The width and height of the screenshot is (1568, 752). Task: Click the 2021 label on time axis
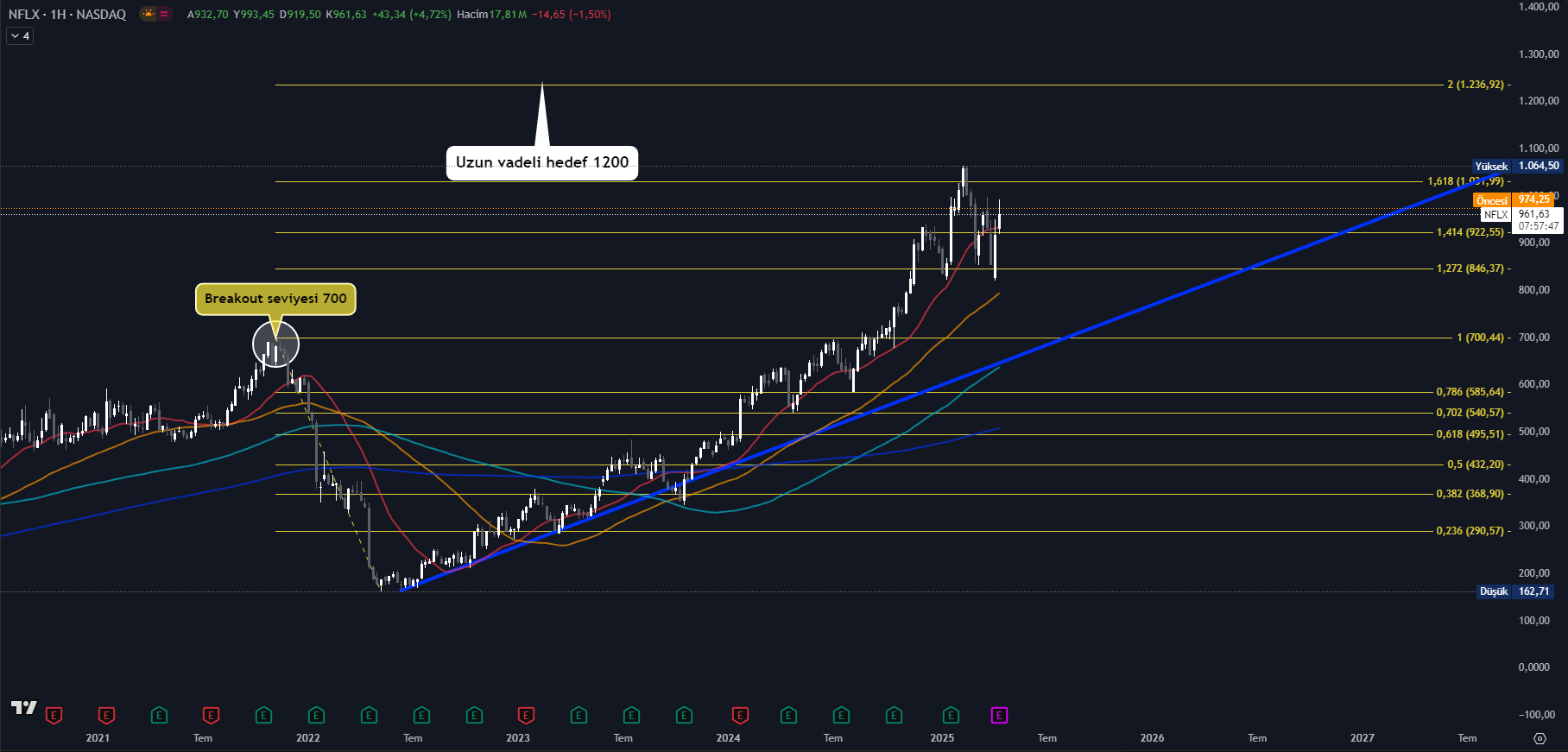98,738
